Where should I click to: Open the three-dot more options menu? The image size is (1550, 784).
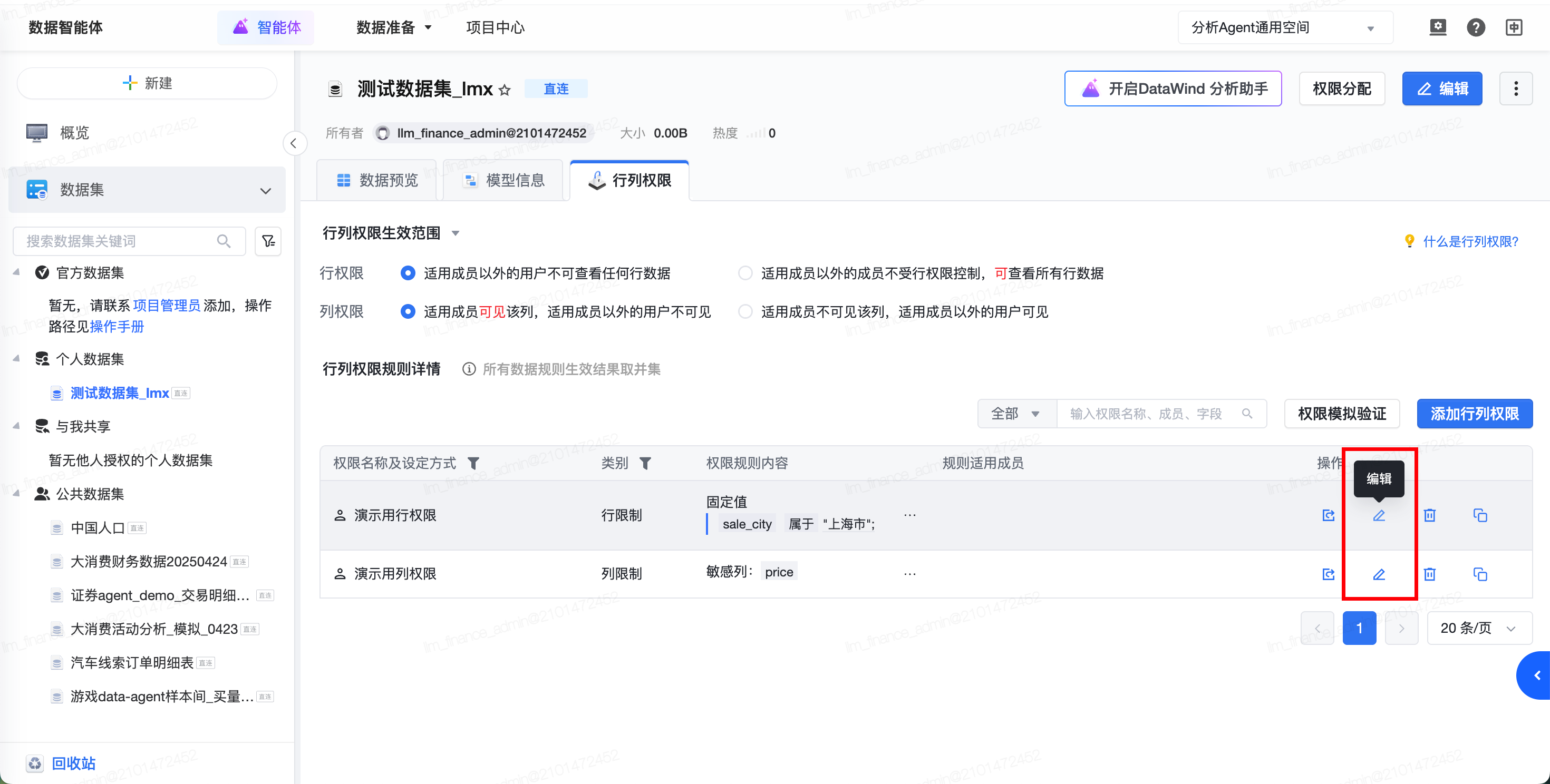point(1516,89)
